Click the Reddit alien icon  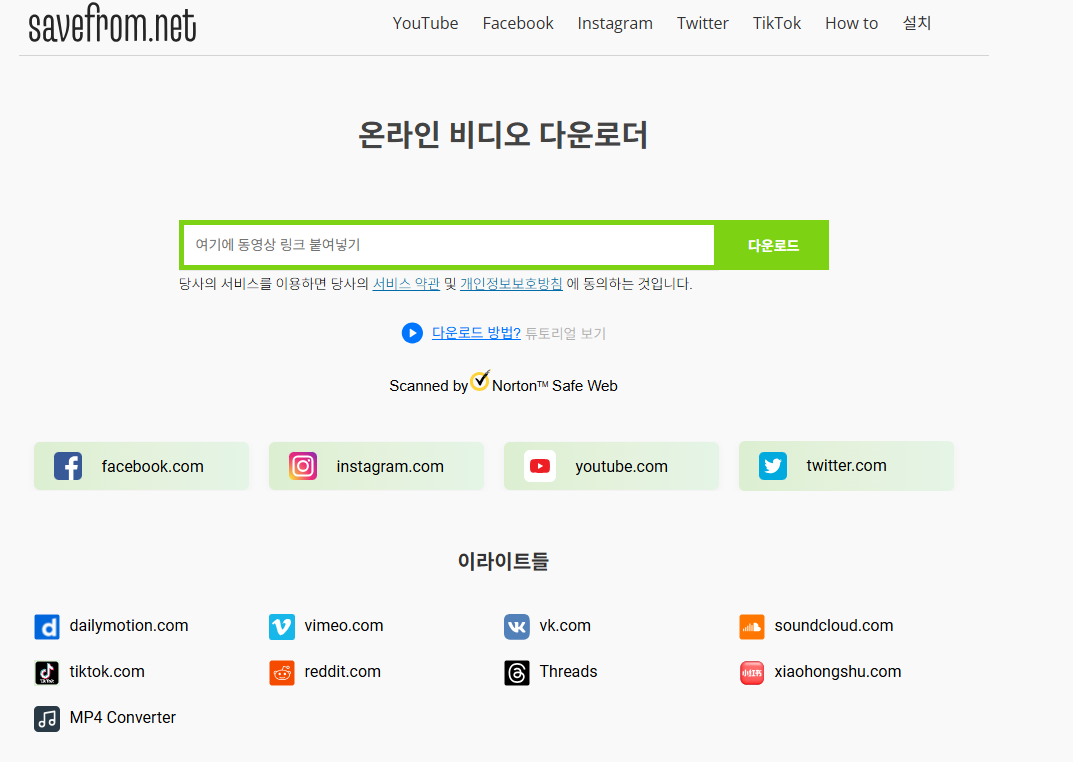tap(282, 672)
